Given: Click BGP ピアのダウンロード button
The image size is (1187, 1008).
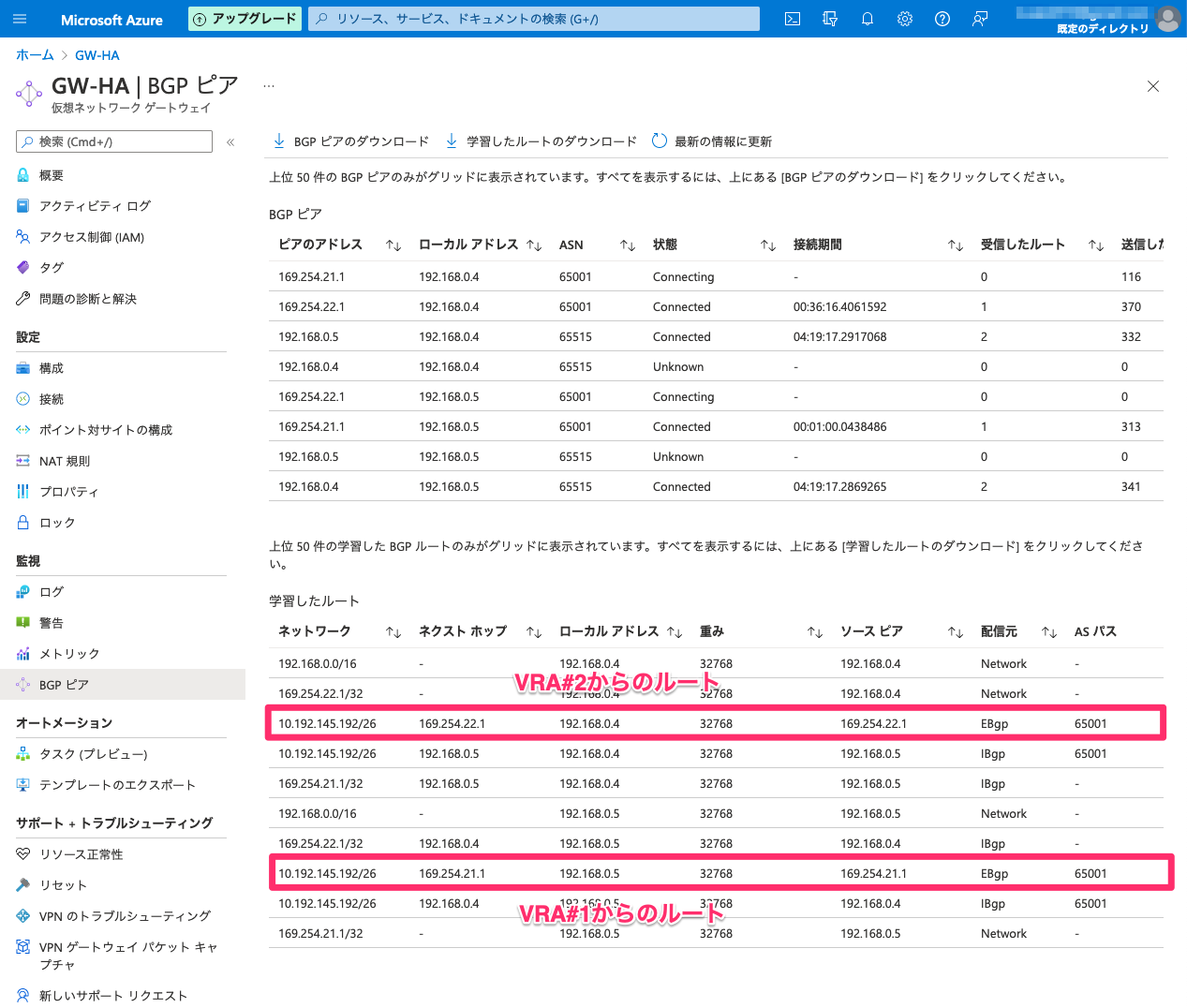Looking at the screenshot, I should (x=350, y=141).
